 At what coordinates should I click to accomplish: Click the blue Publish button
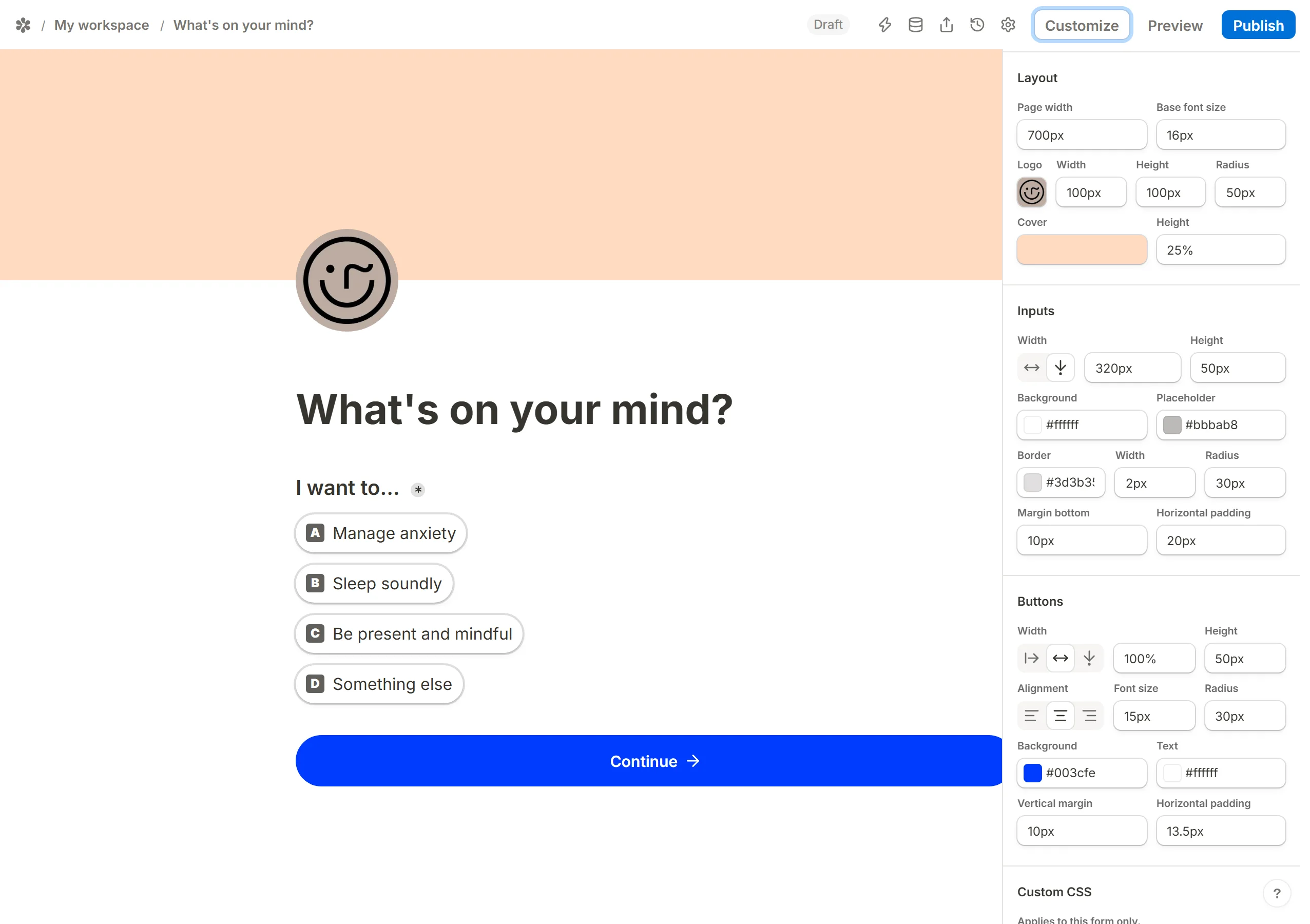click(x=1258, y=25)
